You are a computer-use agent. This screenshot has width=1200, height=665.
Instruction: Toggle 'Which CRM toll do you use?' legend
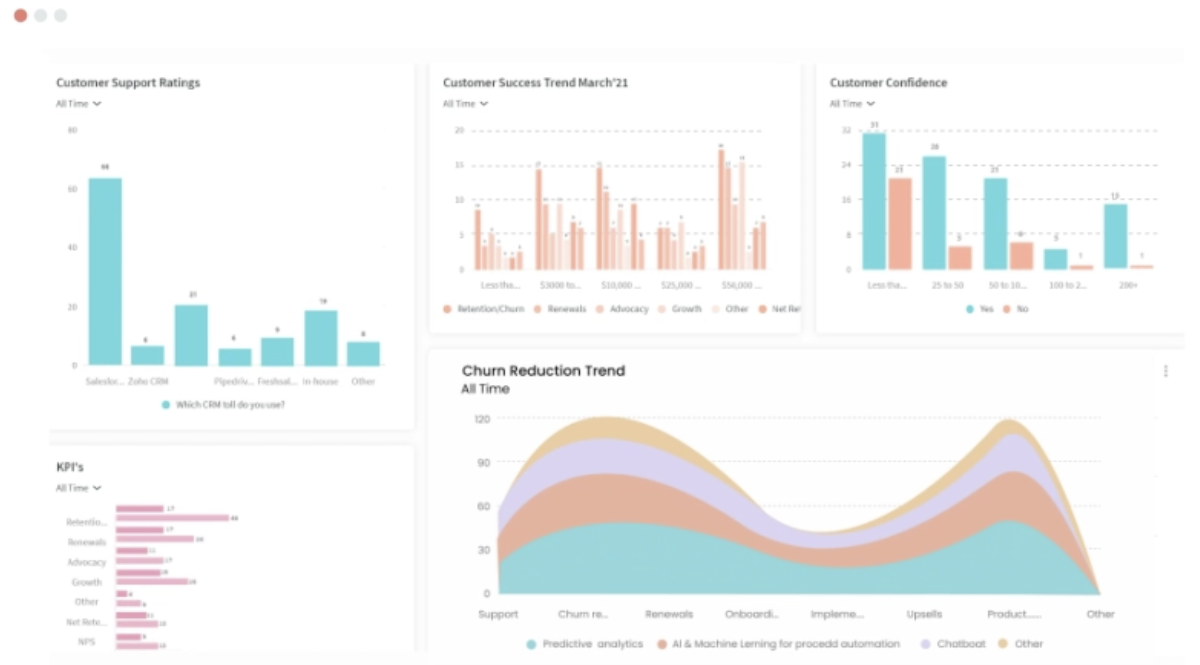tap(223, 405)
